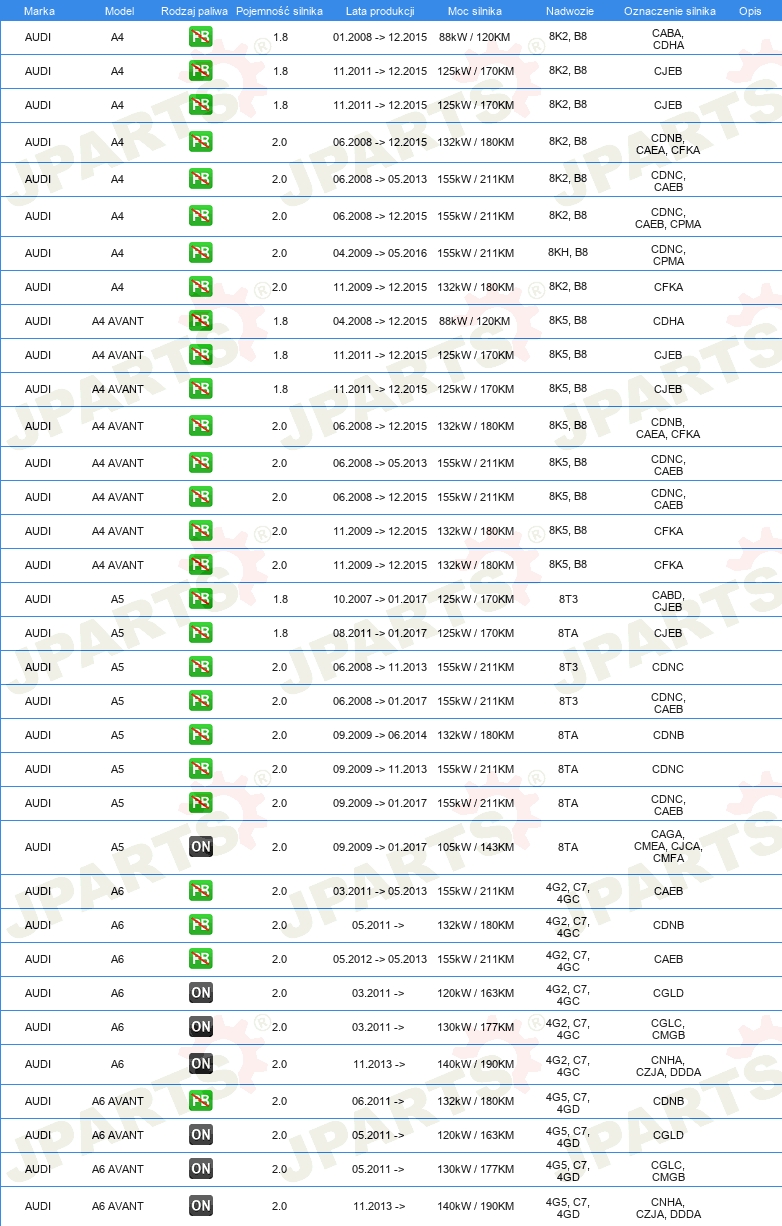
Task: Select capacity '1.8' in the CABD, CJEB row
Action: [280, 599]
